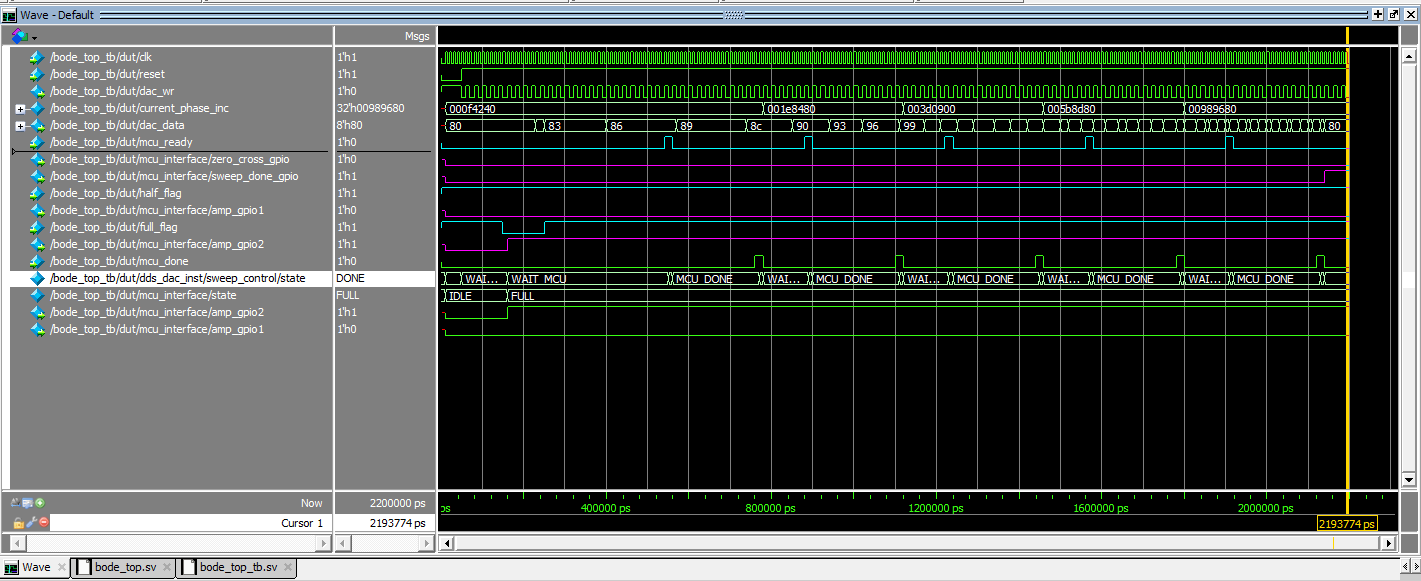
Task: Click the yellow cursor time label on timeline
Action: [1346, 524]
